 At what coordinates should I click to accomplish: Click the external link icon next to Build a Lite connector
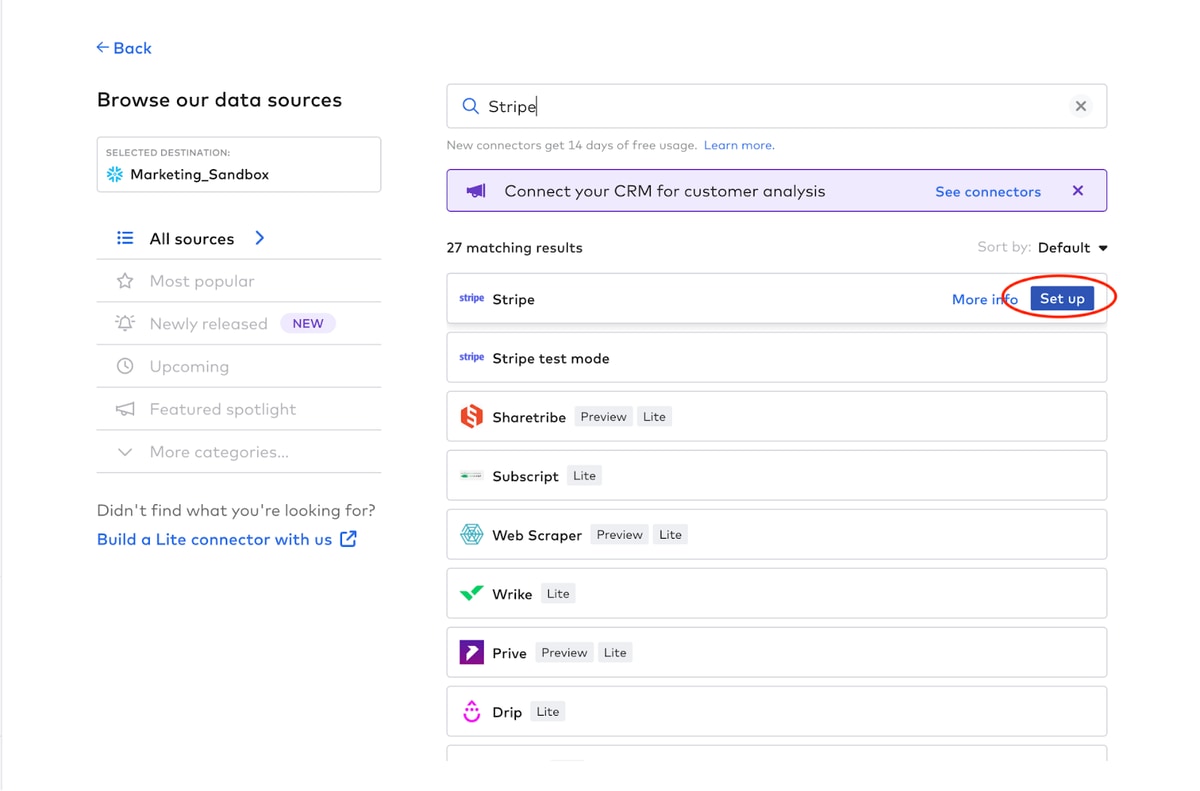(348, 539)
